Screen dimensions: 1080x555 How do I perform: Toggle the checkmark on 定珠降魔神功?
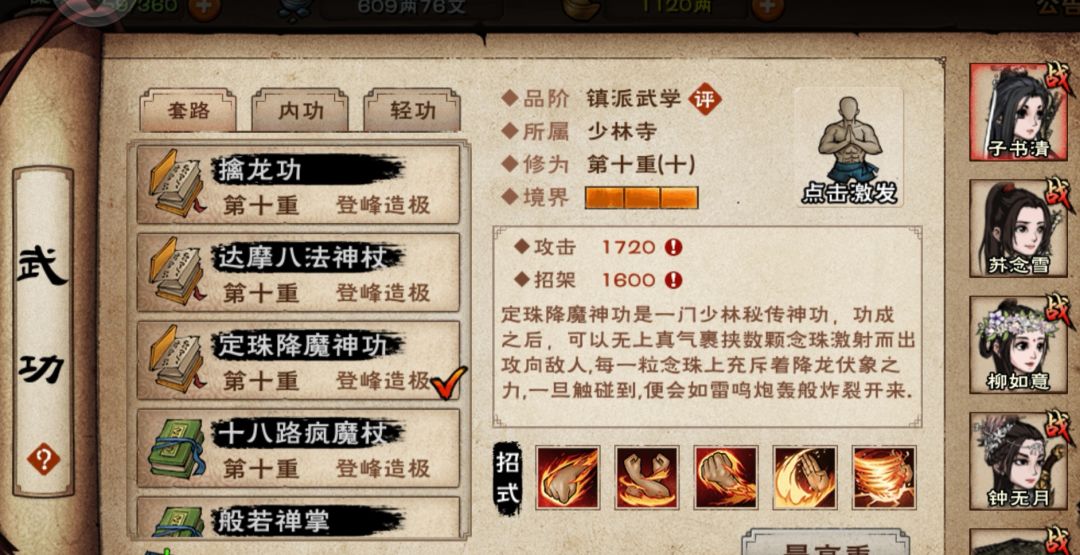coord(448,382)
